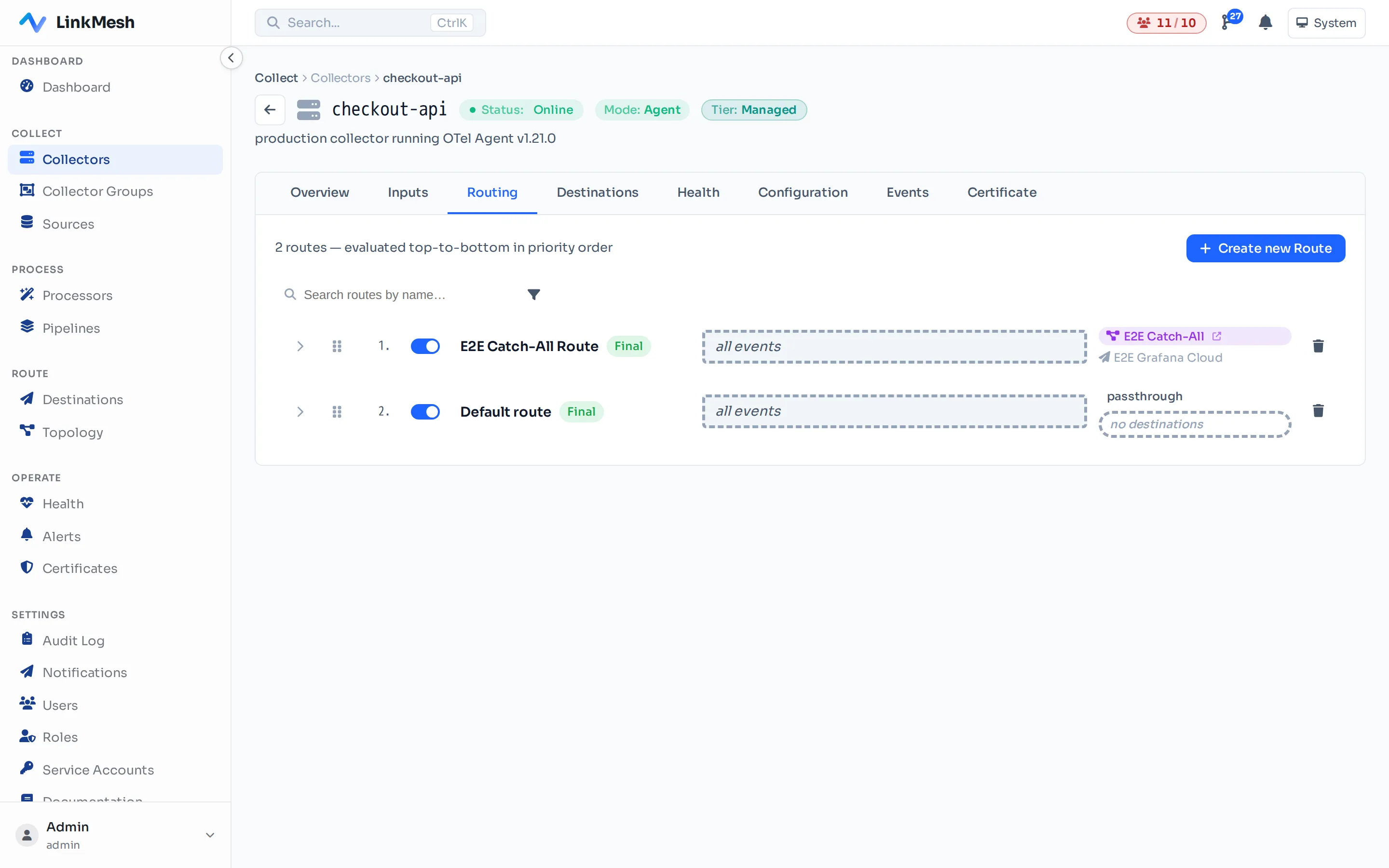Viewport: 1389px width, 868px height.
Task: Click the routes filter funnel icon
Action: (x=534, y=295)
